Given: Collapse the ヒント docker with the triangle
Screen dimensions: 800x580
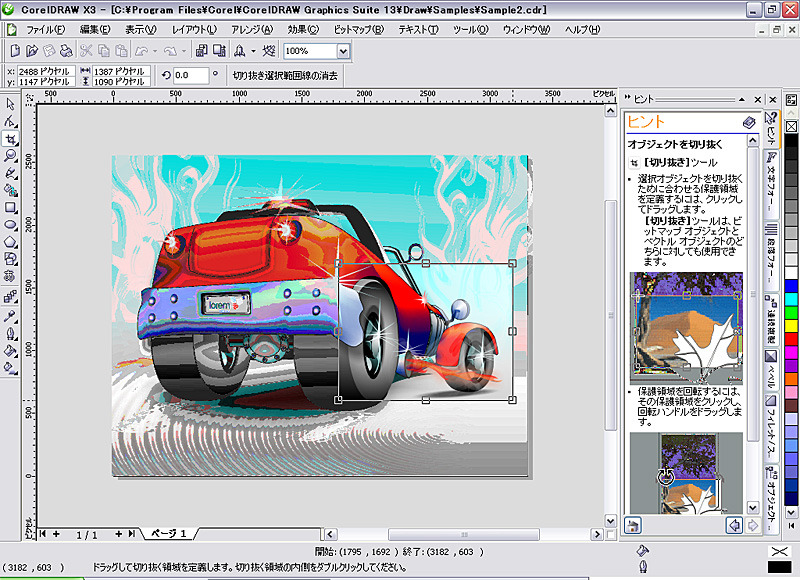Looking at the screenshot, I should [742, 99].
